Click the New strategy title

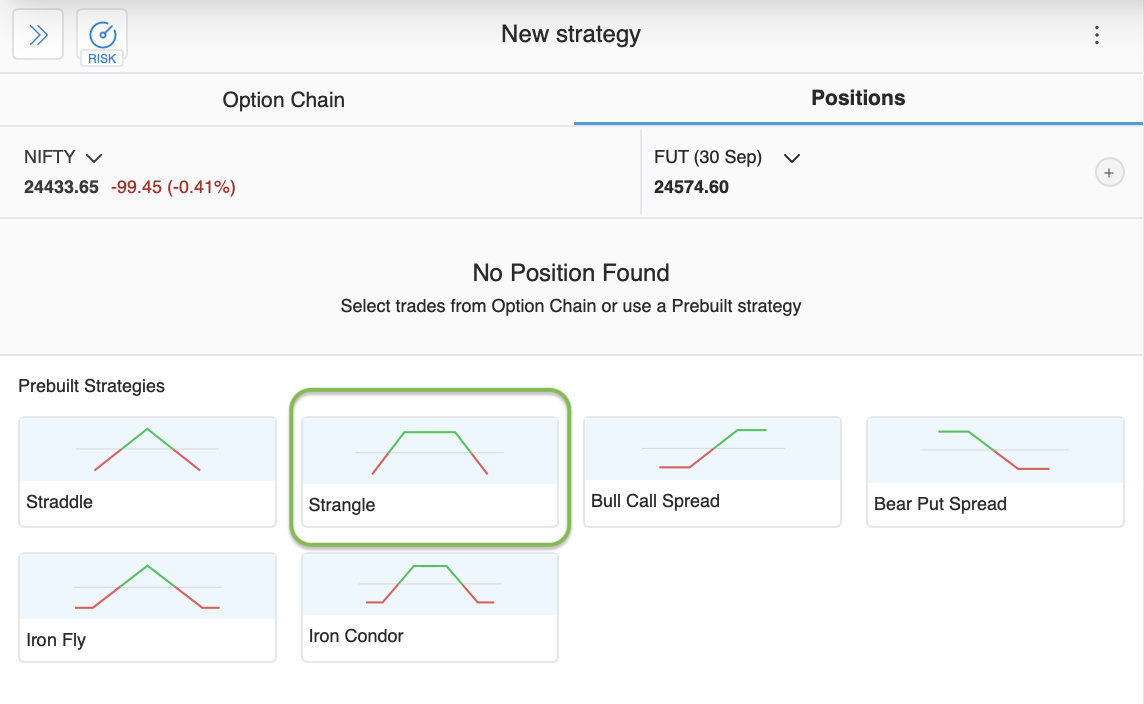(x=571, y=33)
